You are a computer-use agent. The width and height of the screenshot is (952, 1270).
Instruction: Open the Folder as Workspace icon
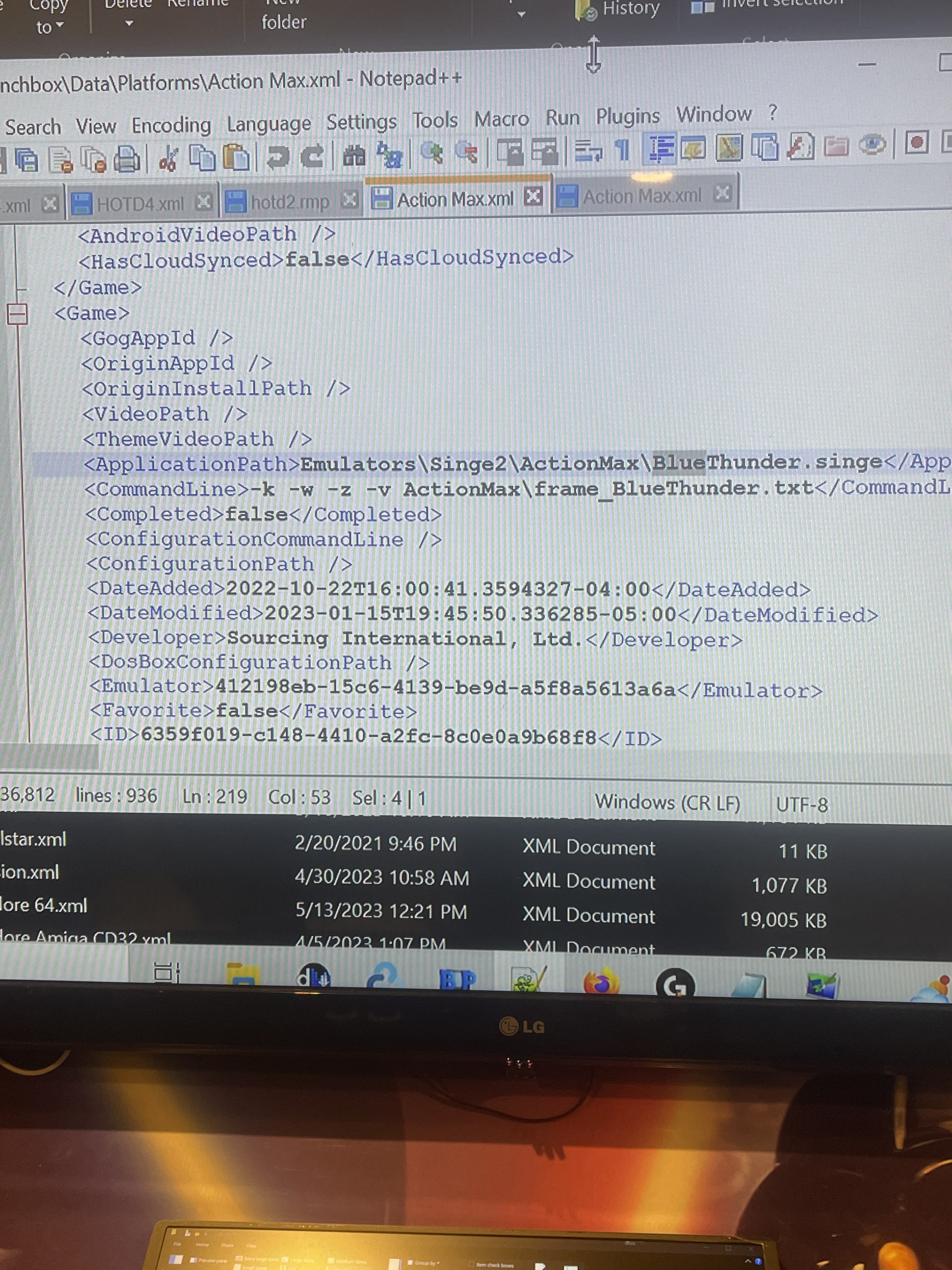click(836, 145)
